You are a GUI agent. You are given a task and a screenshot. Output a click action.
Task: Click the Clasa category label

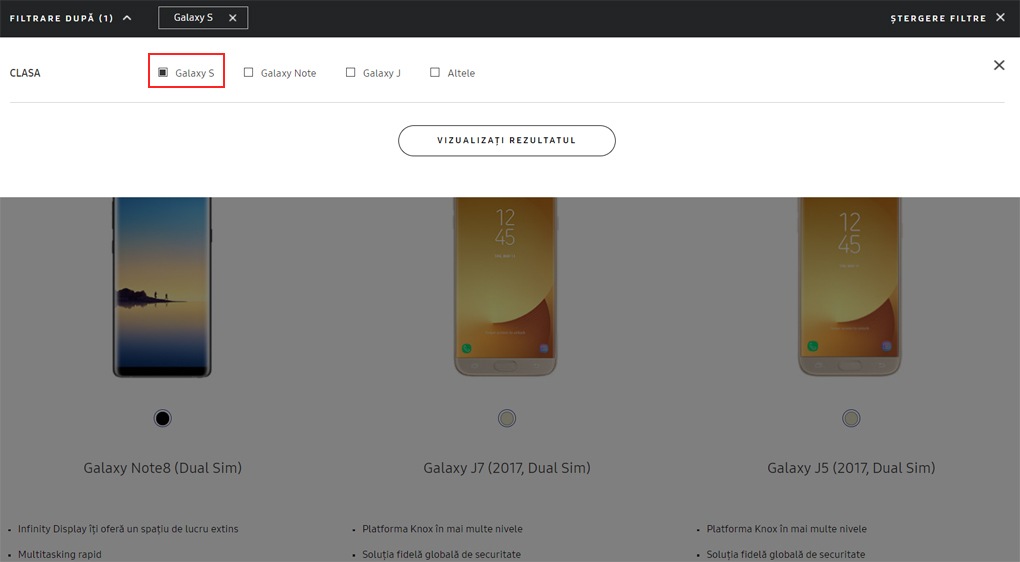point(25,73)
